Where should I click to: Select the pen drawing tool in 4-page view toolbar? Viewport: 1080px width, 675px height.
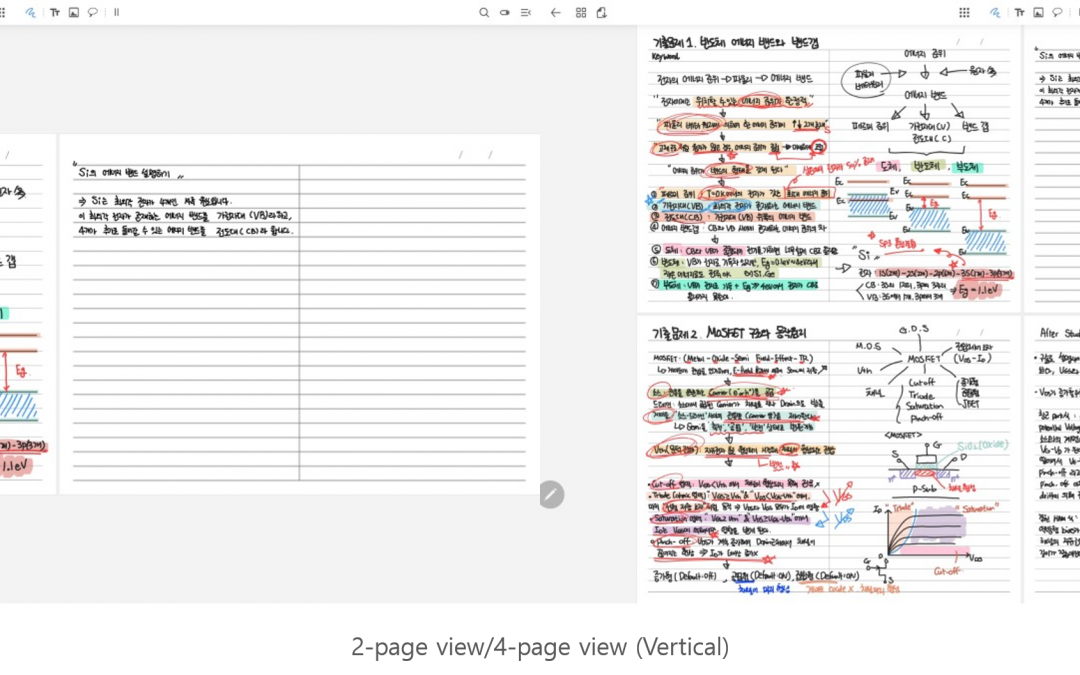tap(995, 12)
